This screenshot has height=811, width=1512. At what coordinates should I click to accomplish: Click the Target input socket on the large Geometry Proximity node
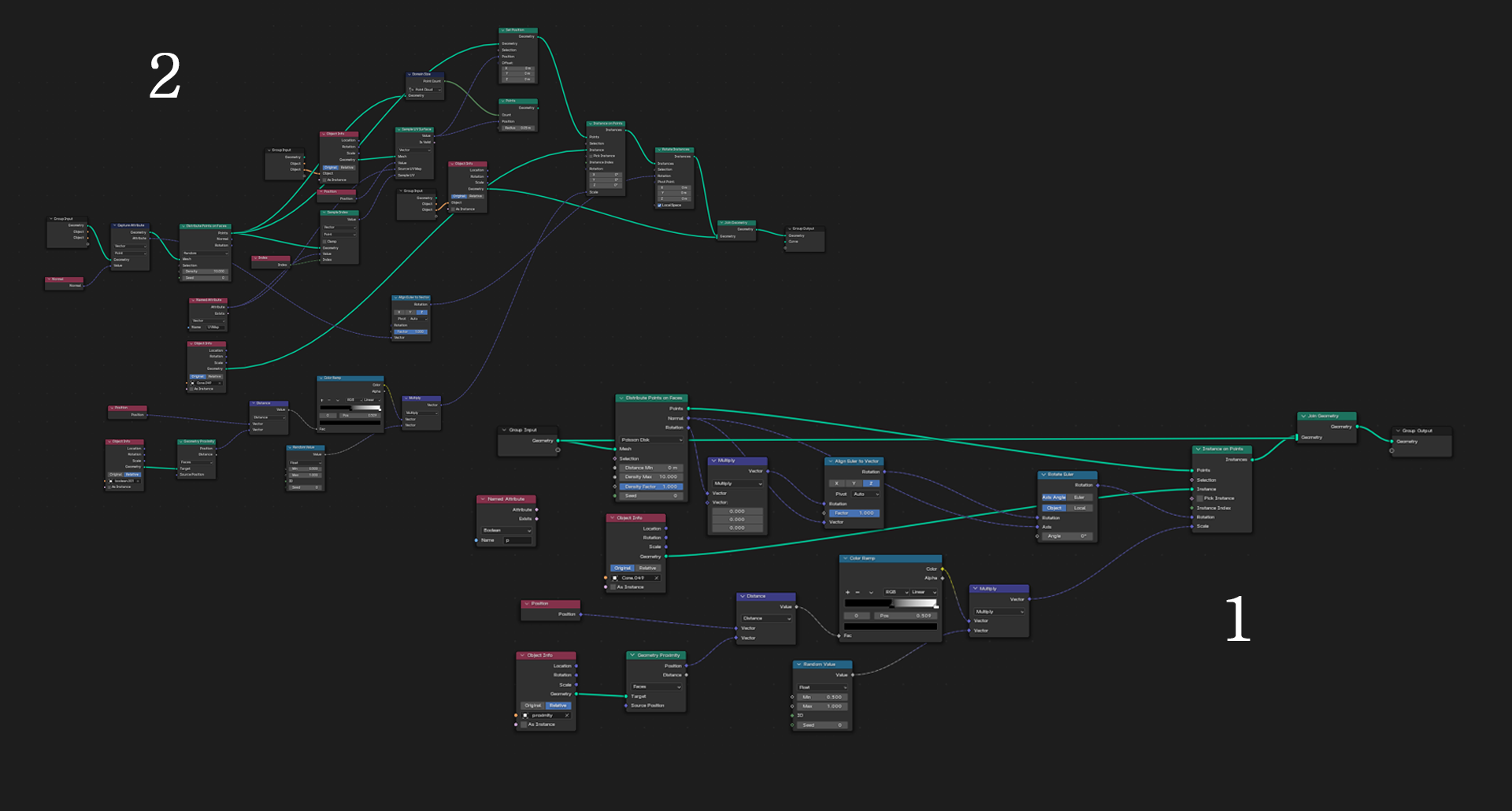click(x=627, y=696)
